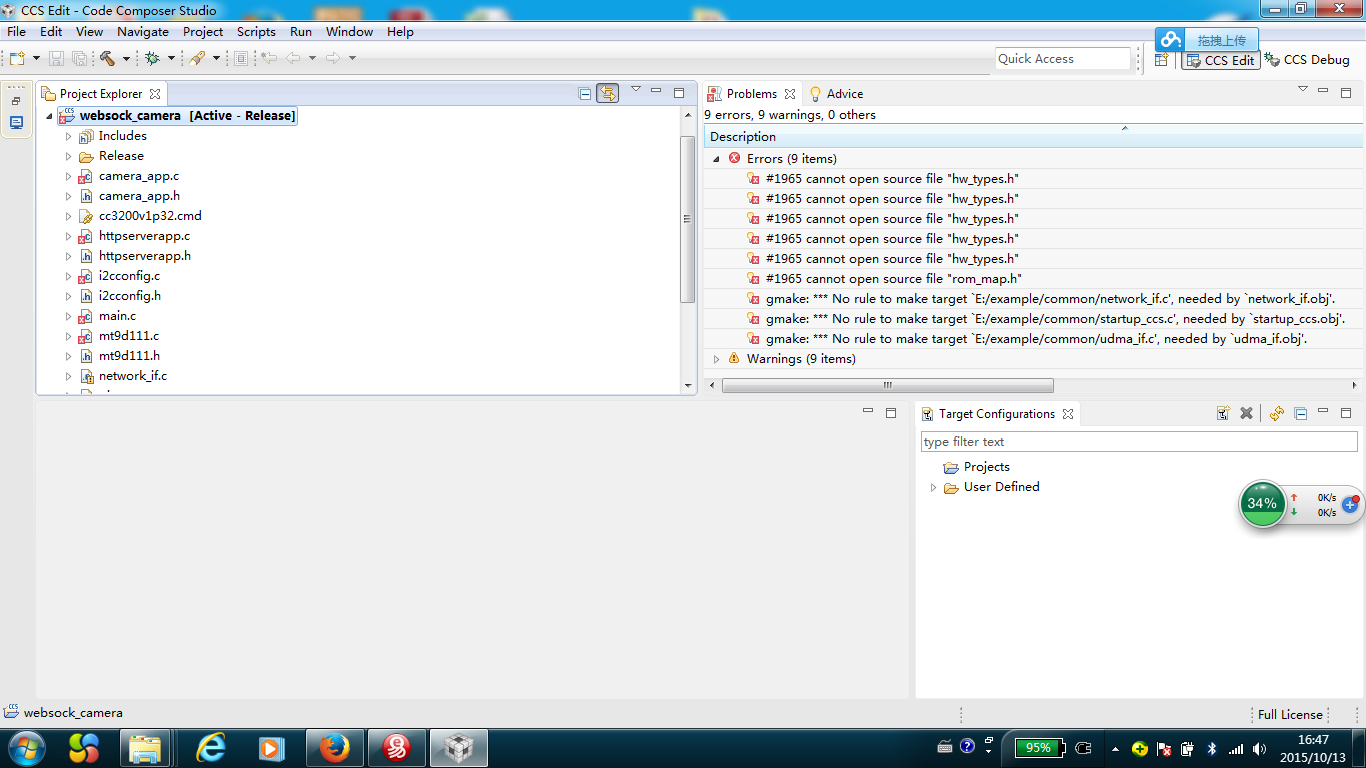Expand the User Defined folder

tap(933, 488)
